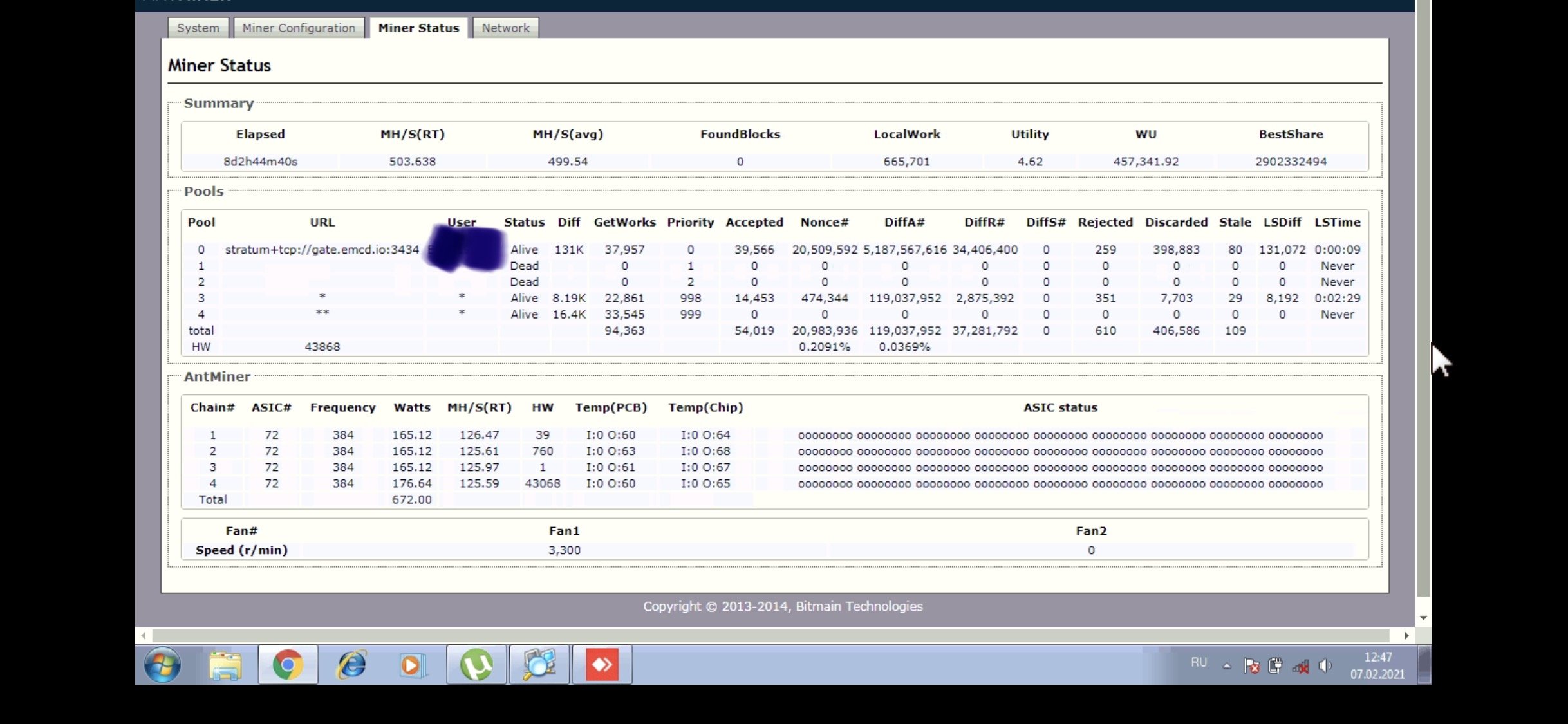This screenshot has height=724, width=1568.
Task: Click the HW percentage 0.2091%
Action: pos(825,347)
